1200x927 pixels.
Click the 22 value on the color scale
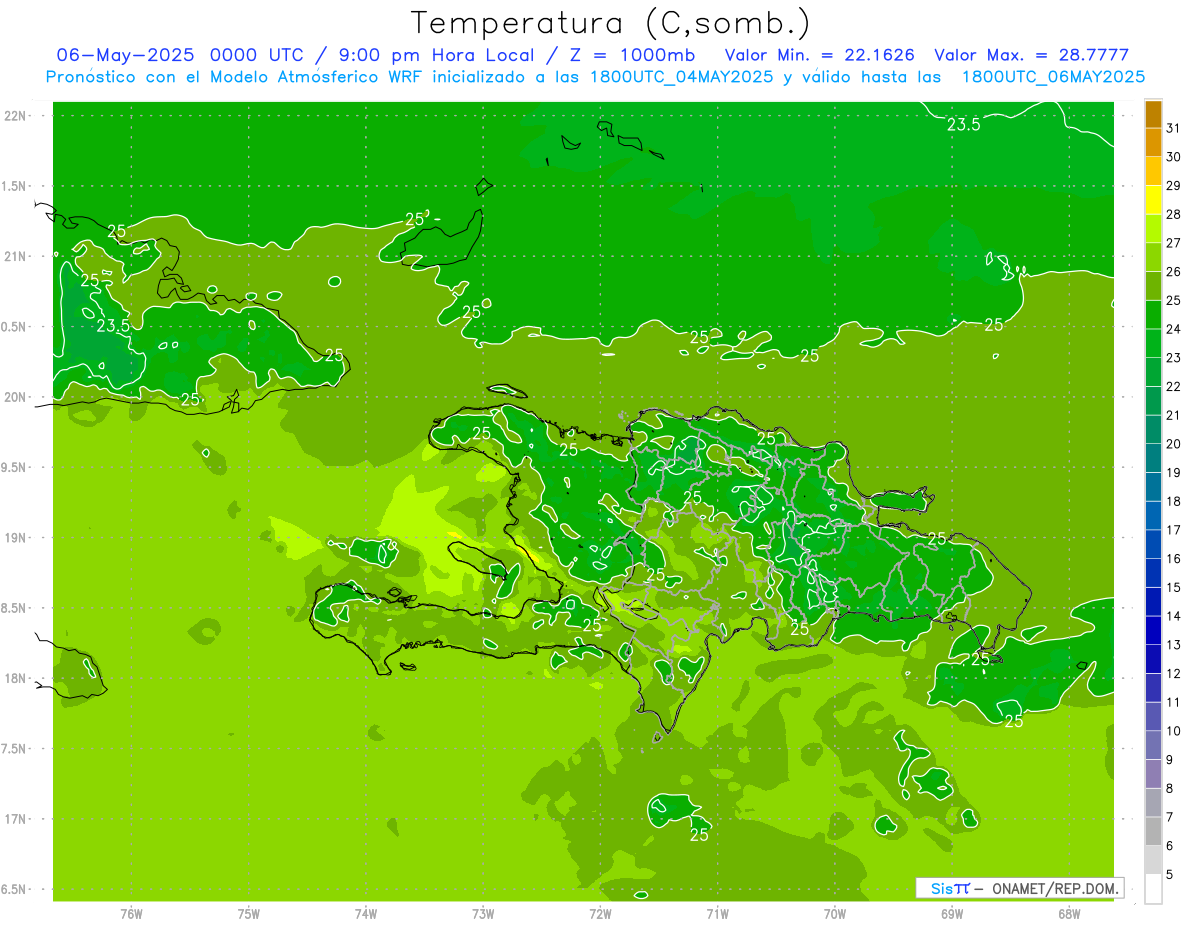[1173, 386]
